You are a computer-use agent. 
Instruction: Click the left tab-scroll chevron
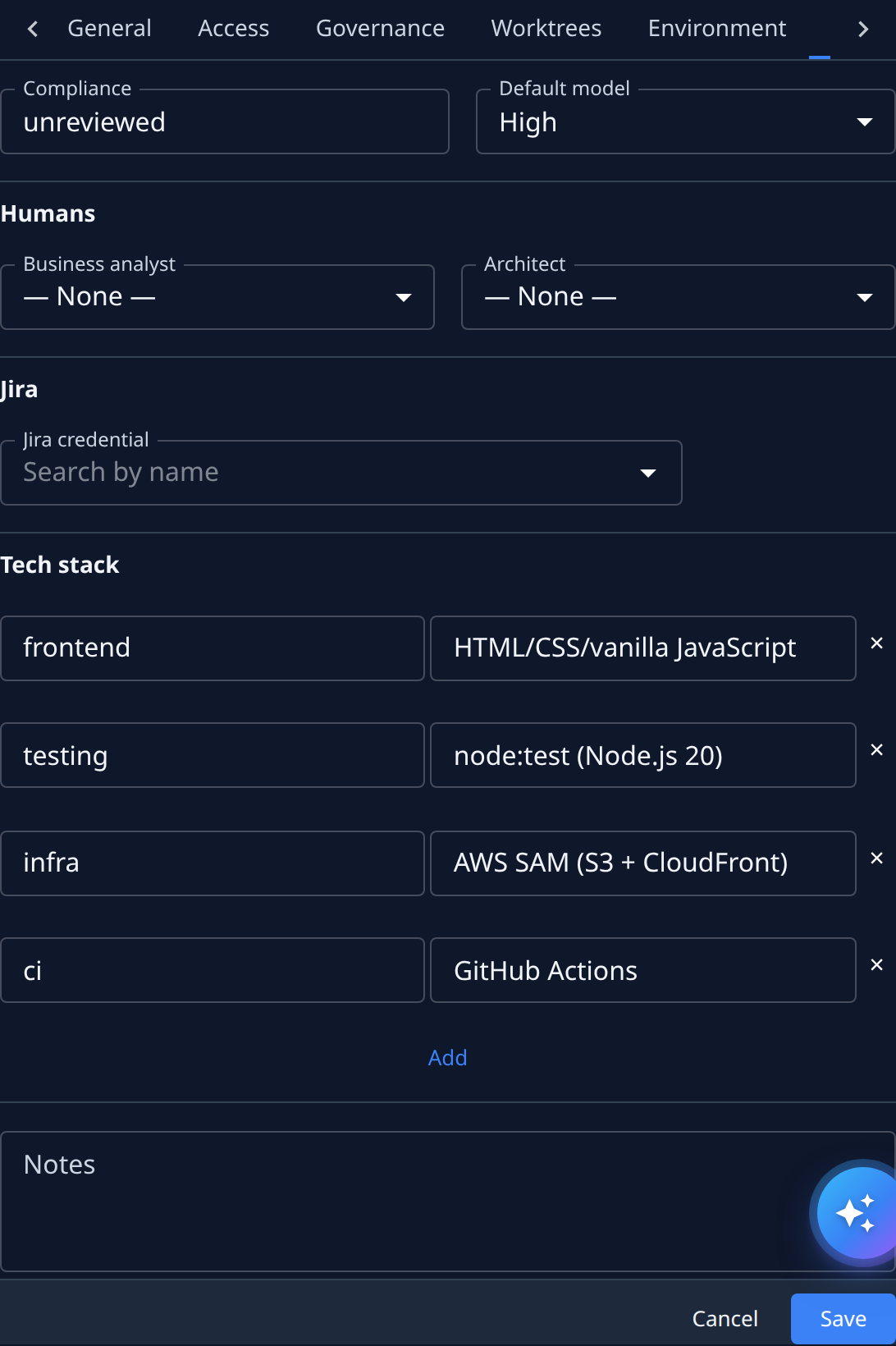coord(33,30)
